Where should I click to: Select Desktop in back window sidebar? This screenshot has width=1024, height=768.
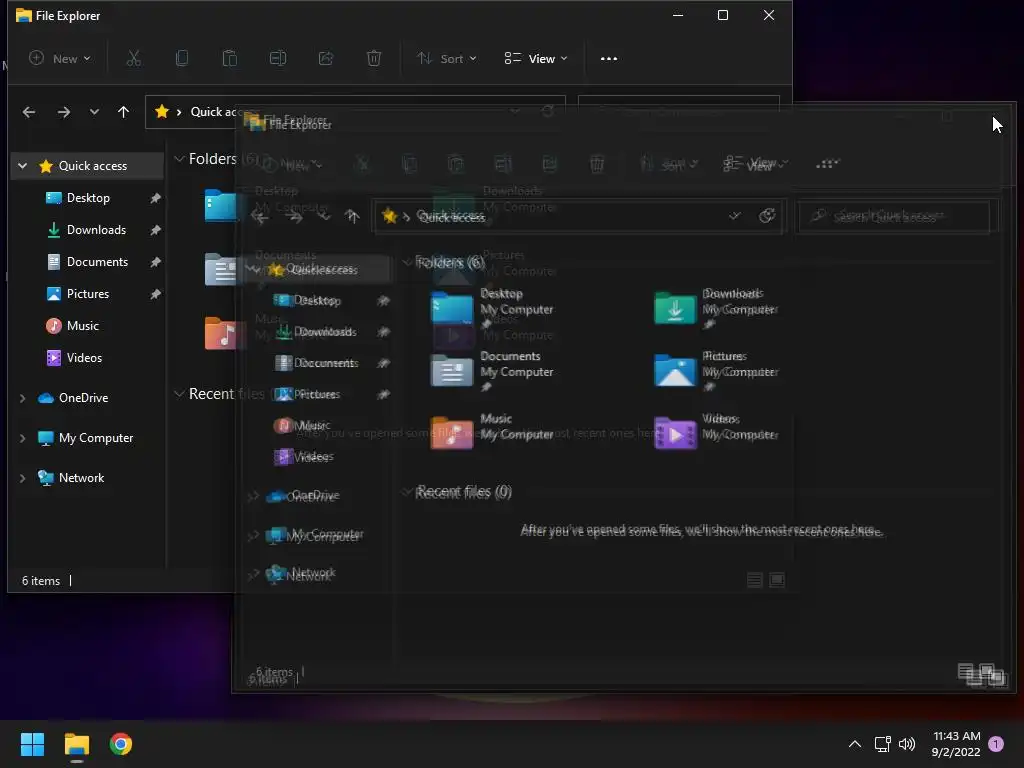(x=88, y=198)
